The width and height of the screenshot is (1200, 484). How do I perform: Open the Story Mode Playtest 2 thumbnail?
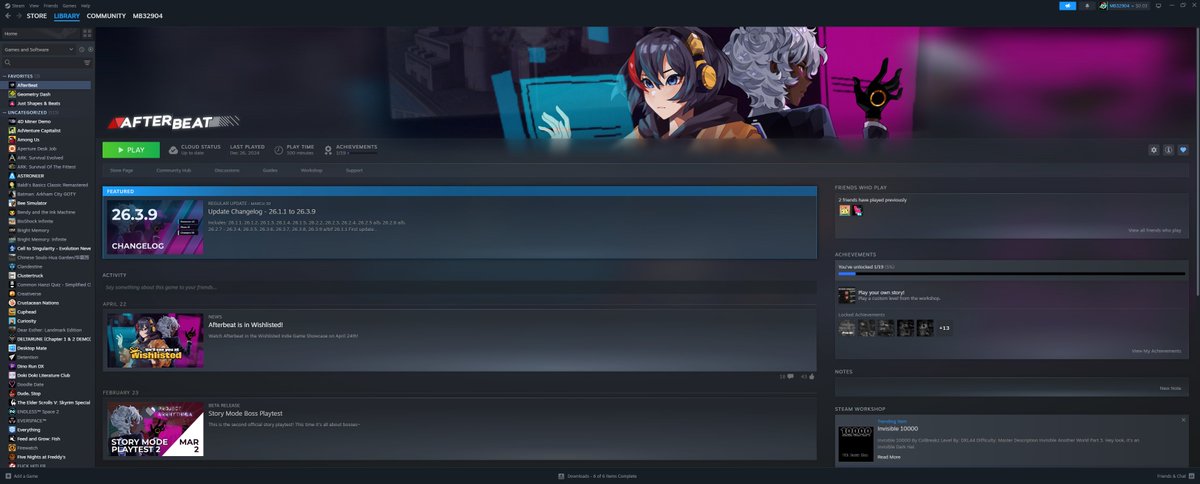point(155,428)
